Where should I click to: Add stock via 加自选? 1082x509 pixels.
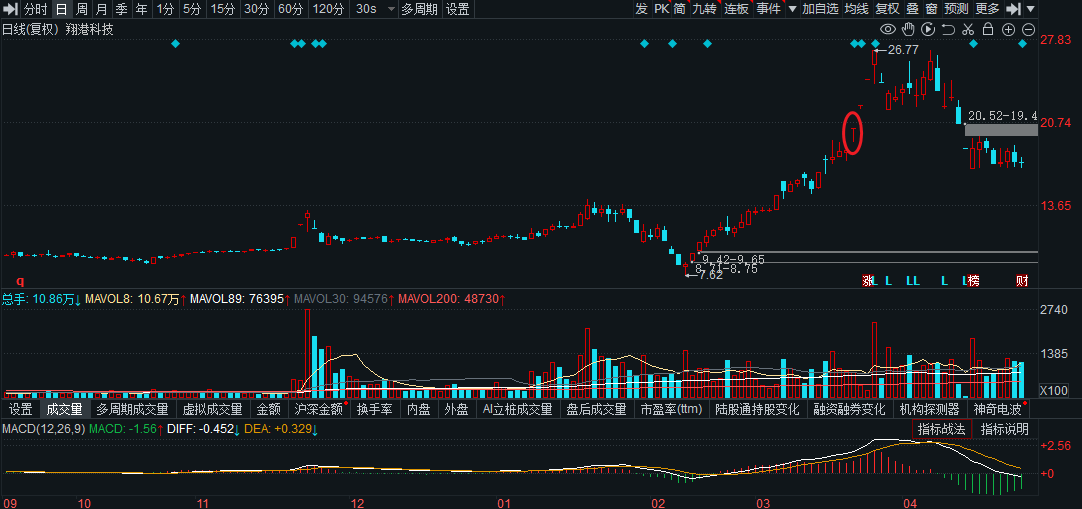pos(820,9)
